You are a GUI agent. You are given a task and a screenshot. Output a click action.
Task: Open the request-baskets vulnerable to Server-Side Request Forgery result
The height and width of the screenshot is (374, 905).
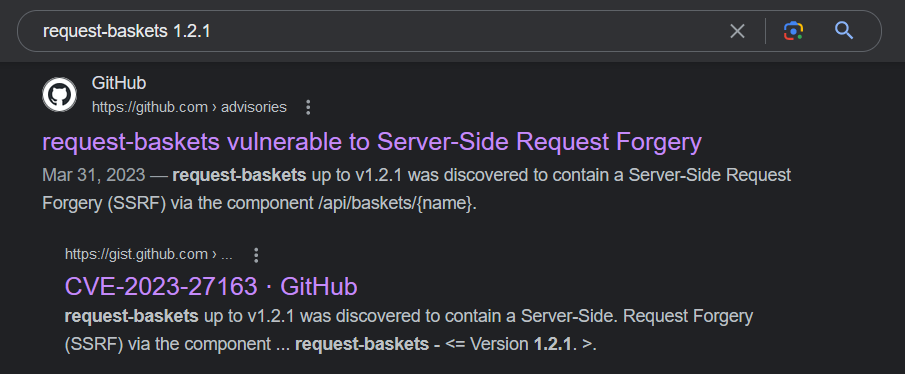[372, 141]
